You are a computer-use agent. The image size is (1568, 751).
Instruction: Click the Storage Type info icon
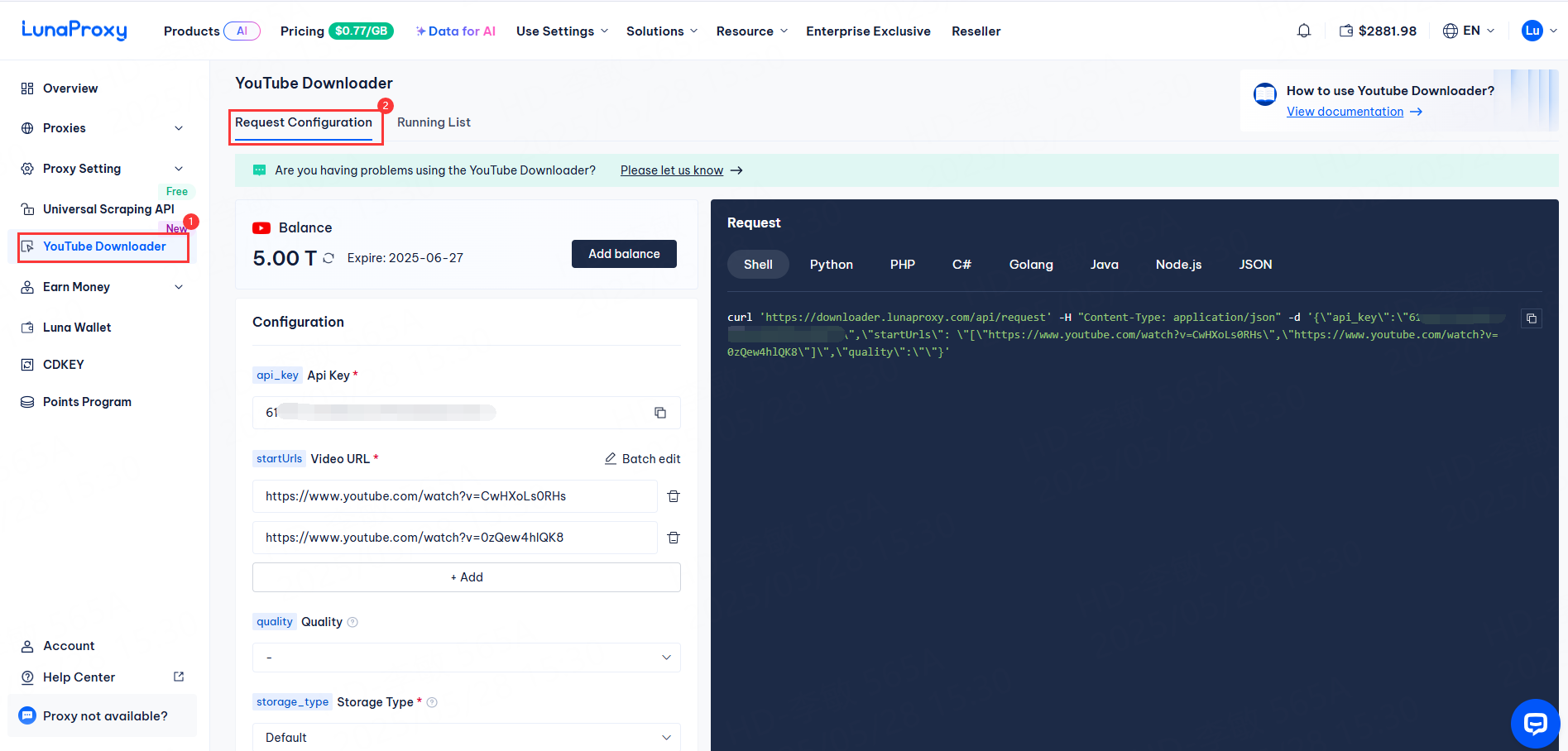pos(432,702)
